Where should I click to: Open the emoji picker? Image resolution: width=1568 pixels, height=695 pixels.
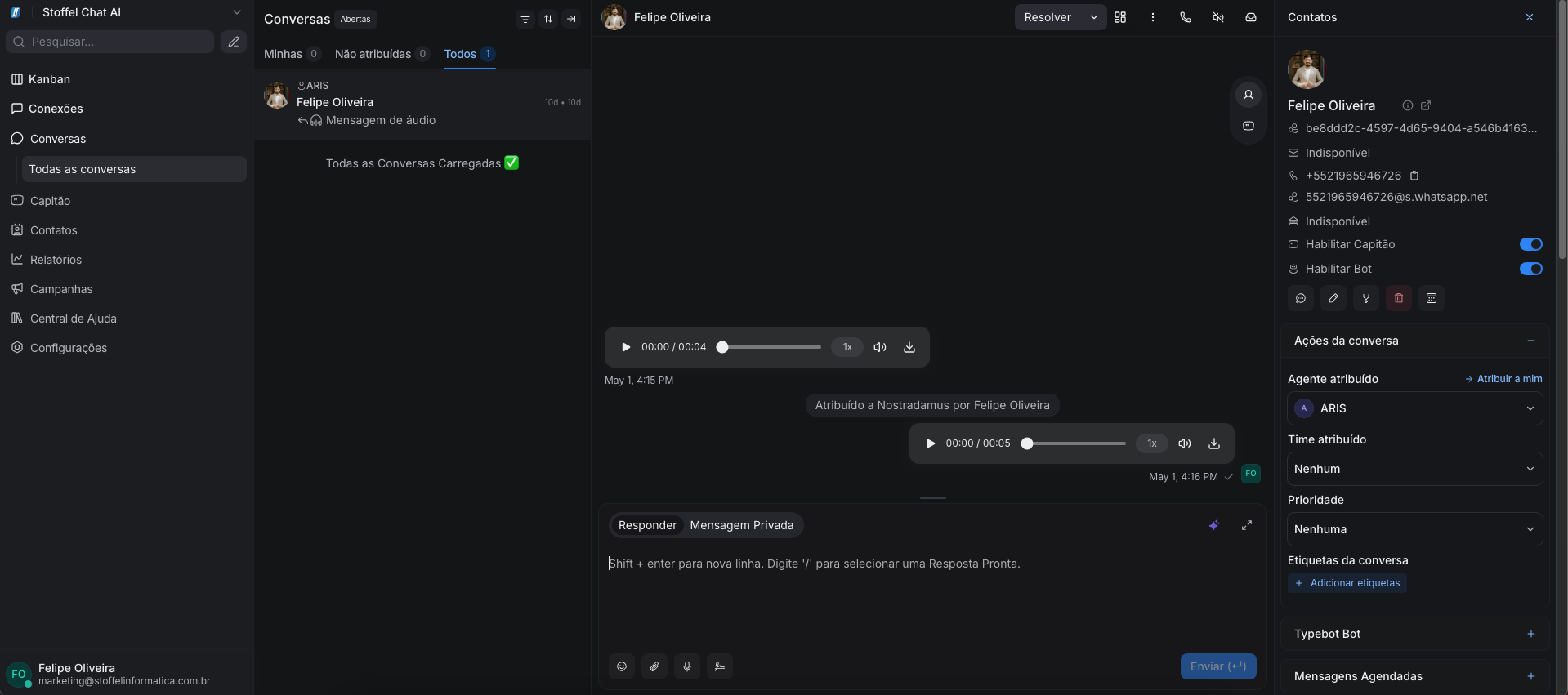[622, 666]
